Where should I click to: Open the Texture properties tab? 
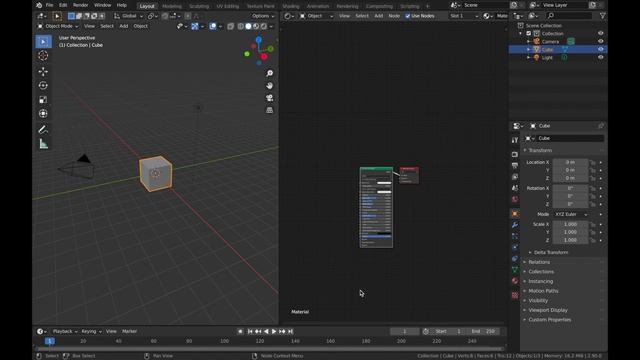515,295
